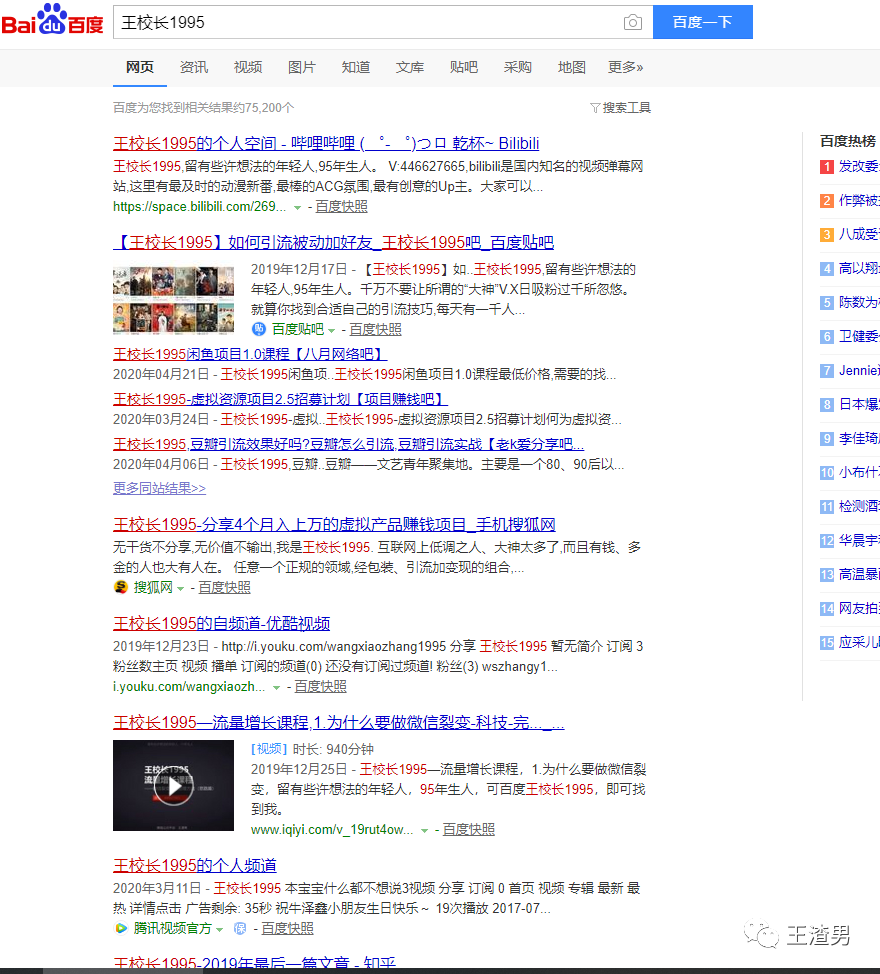Click the https://space.bilibili.com/269... URL

(x=200, y=207)
